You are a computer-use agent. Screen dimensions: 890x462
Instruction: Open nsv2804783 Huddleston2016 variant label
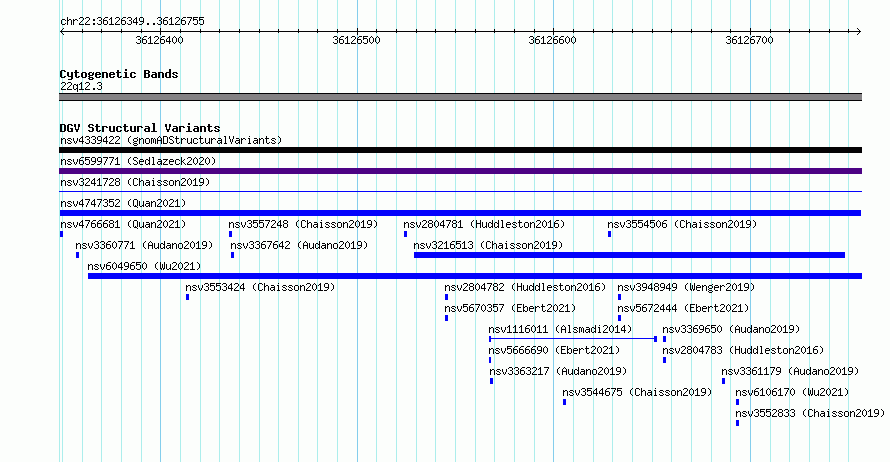(743, 350)
